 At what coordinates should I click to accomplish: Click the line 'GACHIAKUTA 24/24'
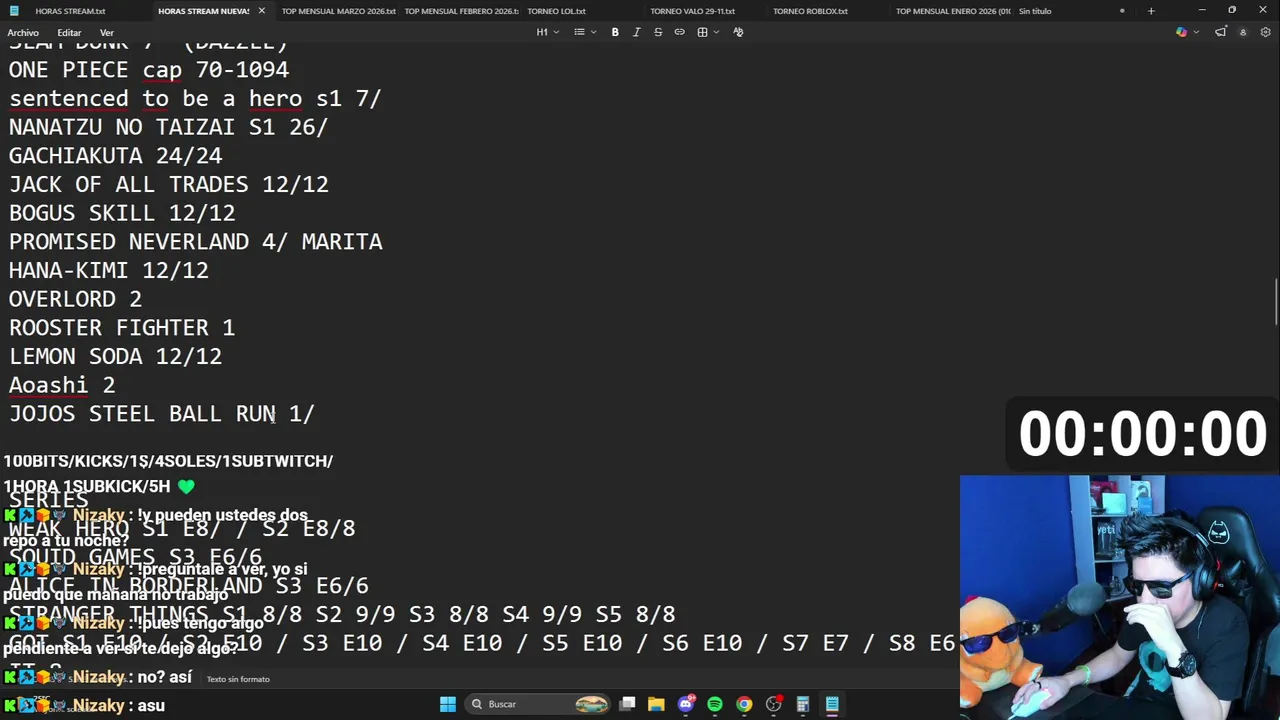coord(116,156)
